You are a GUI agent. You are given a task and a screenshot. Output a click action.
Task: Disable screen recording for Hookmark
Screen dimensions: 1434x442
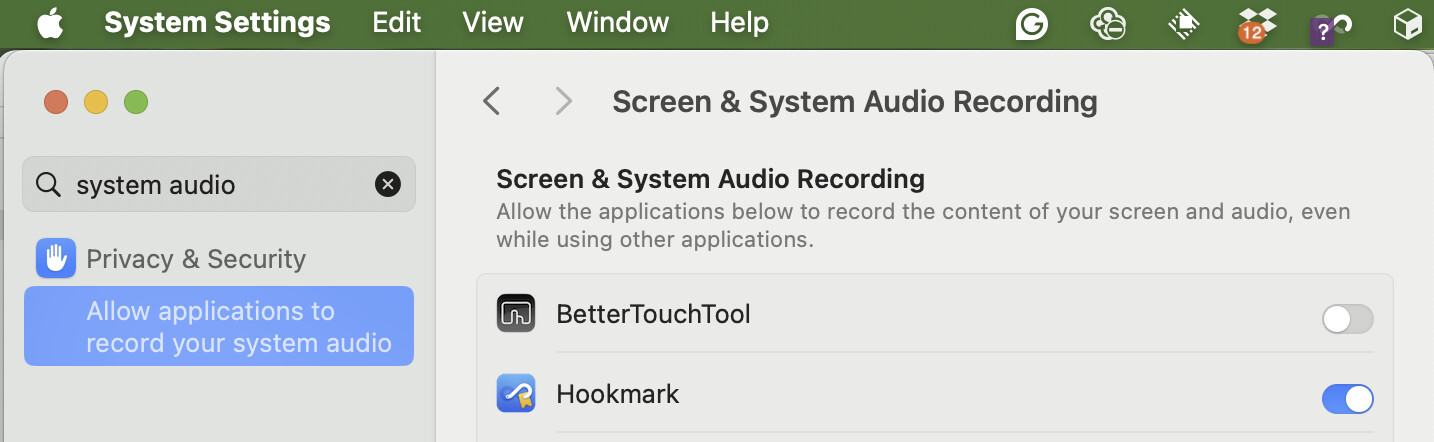pos(1347,399)
